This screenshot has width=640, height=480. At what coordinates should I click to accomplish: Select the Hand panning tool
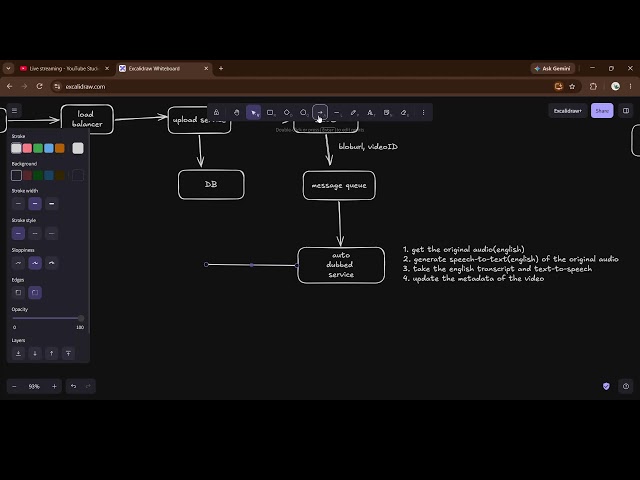click(x=236, y=112)
